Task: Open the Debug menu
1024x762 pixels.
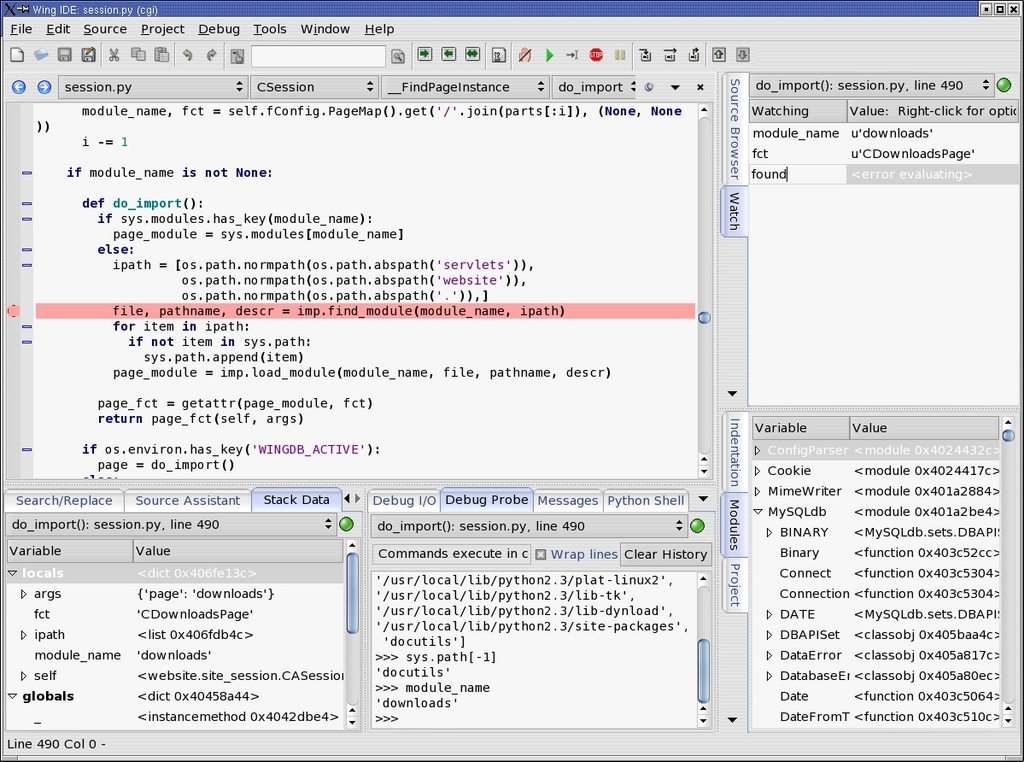Action: pos(218,29)
